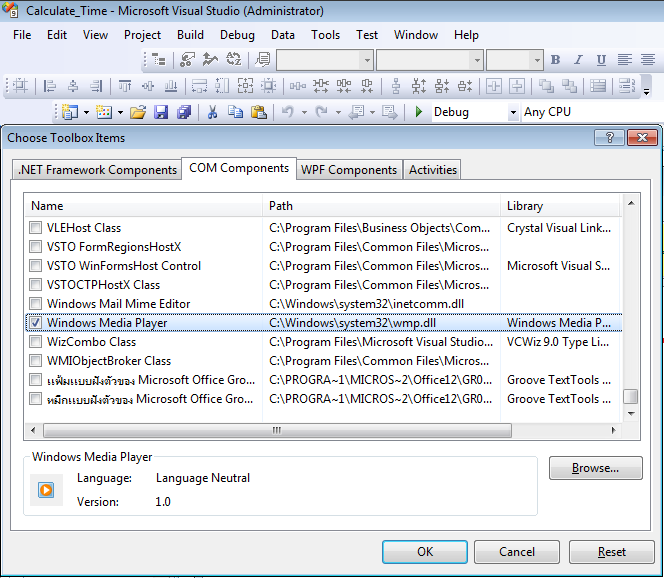664x578 pixels.
Task: Click the Cancel button
Action: 517,552
